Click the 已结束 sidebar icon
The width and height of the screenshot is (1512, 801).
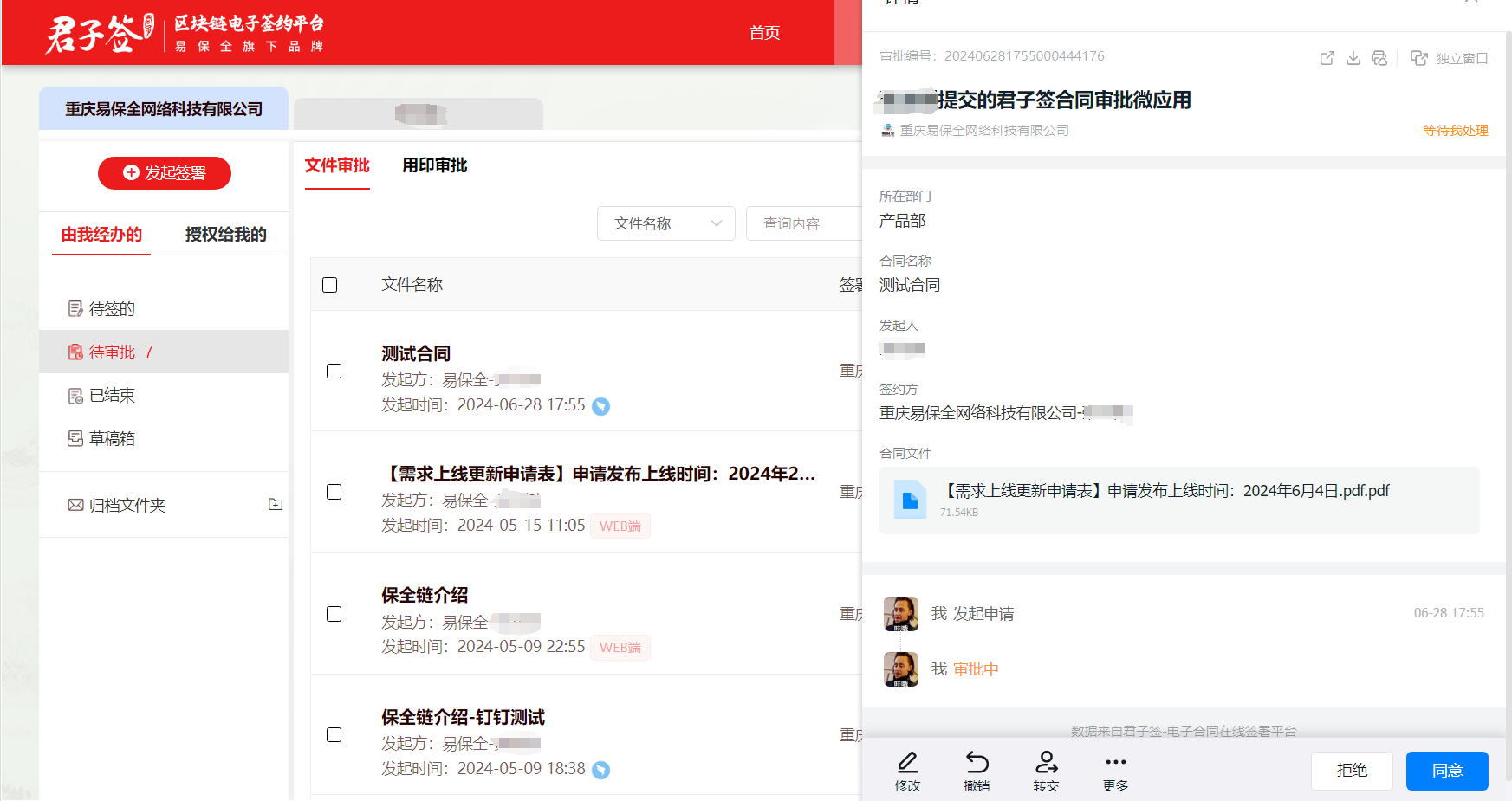pos(75,396)
